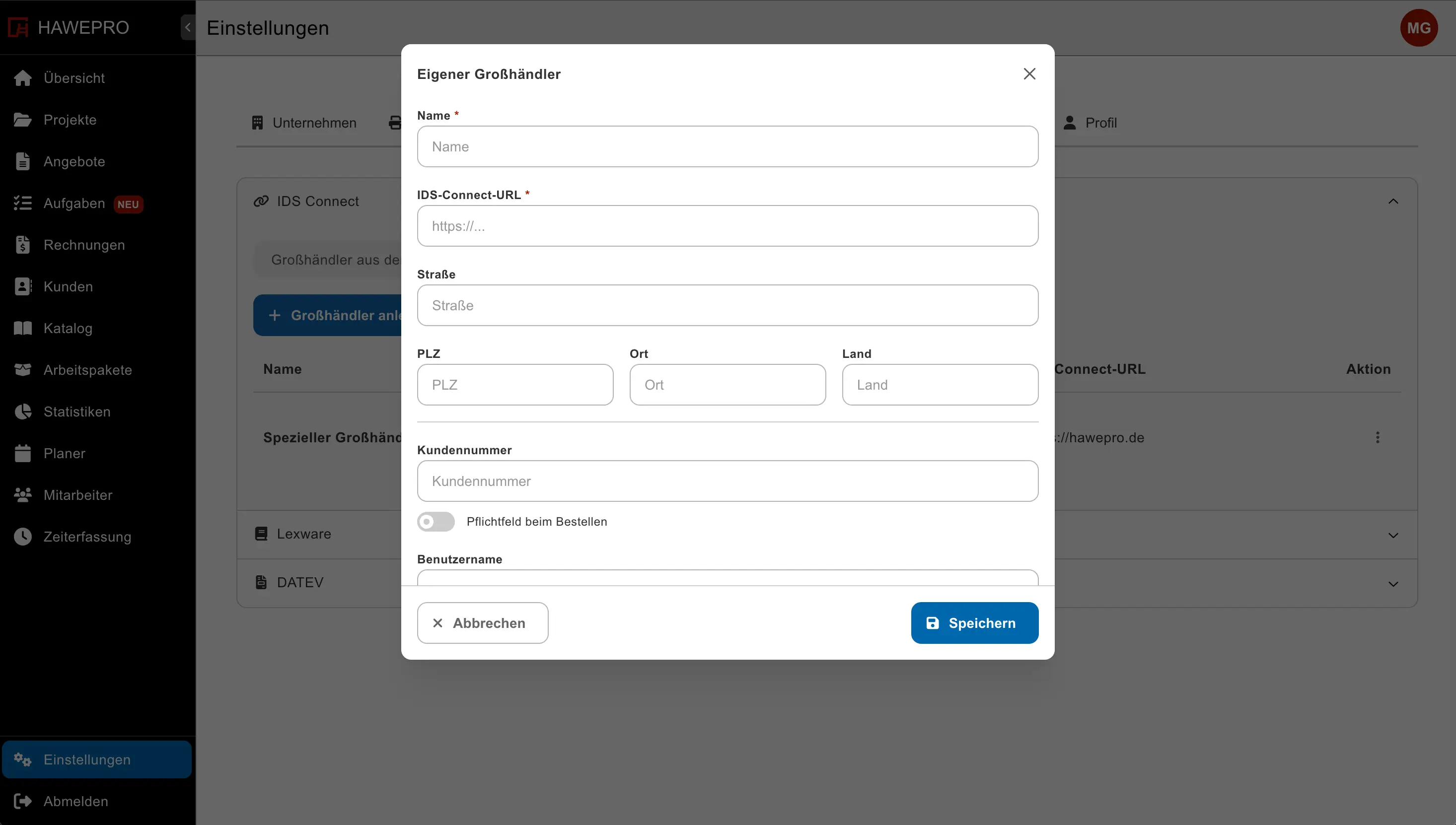Expand the DATEV section chevron

coord(1393,584)
